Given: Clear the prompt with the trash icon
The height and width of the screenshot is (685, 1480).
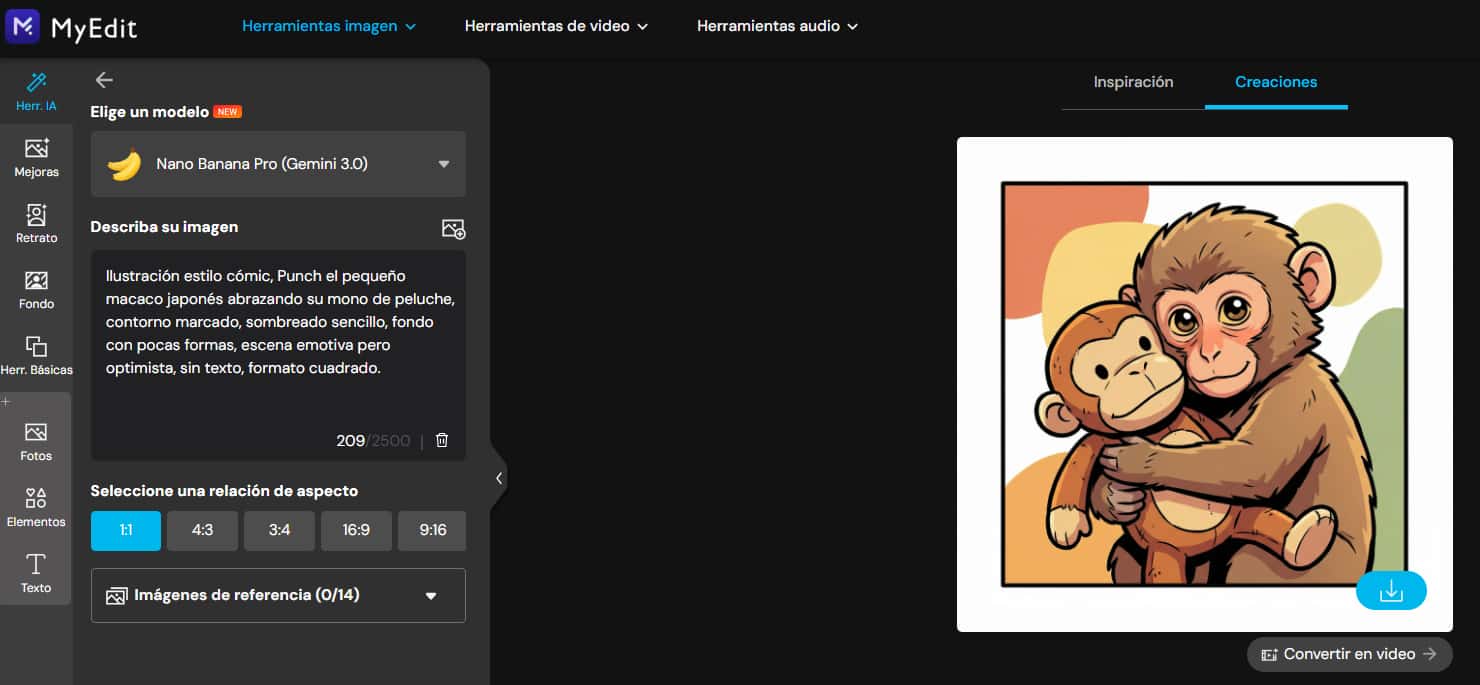Looking at the screenshot, I should click(x=441, y=440).
